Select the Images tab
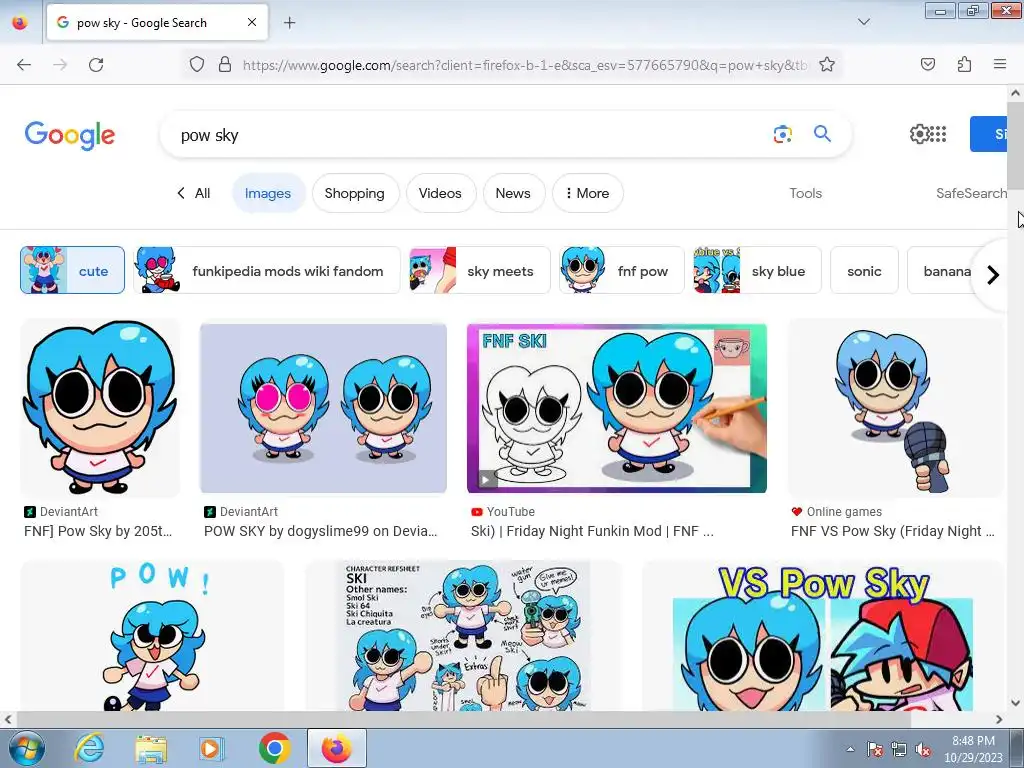This screenshot has height=768, width=1024. click(268, 193)
